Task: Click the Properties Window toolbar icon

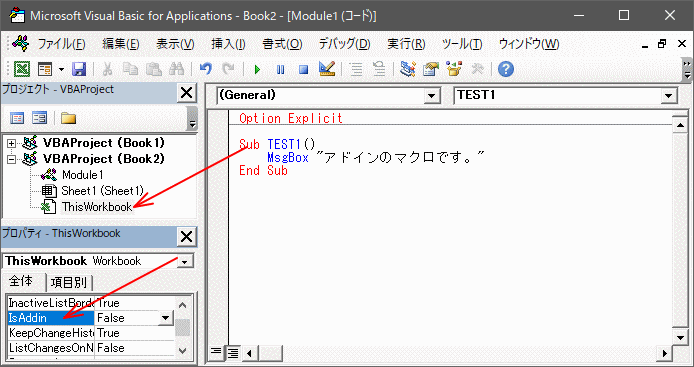Action: point(431,69)
